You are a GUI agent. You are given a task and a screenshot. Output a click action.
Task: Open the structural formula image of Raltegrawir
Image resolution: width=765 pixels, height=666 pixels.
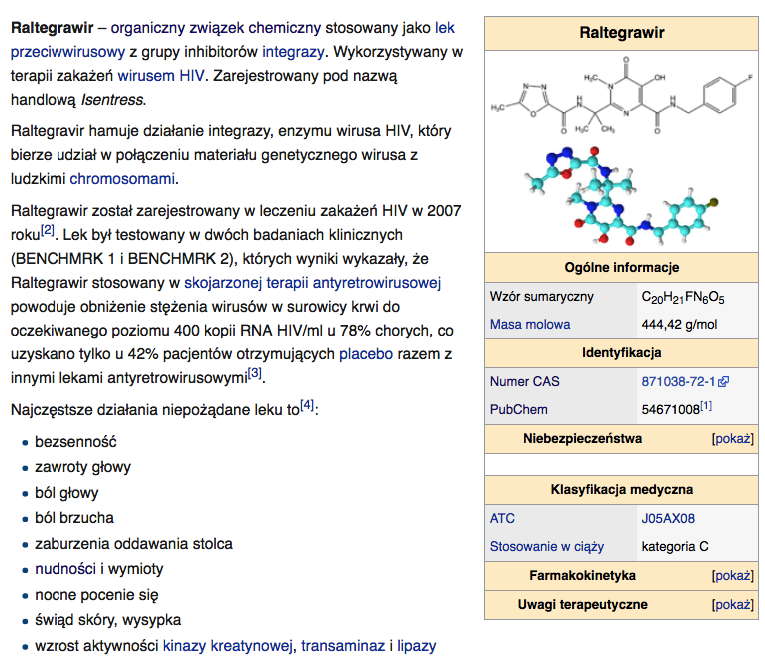[622, 96]
